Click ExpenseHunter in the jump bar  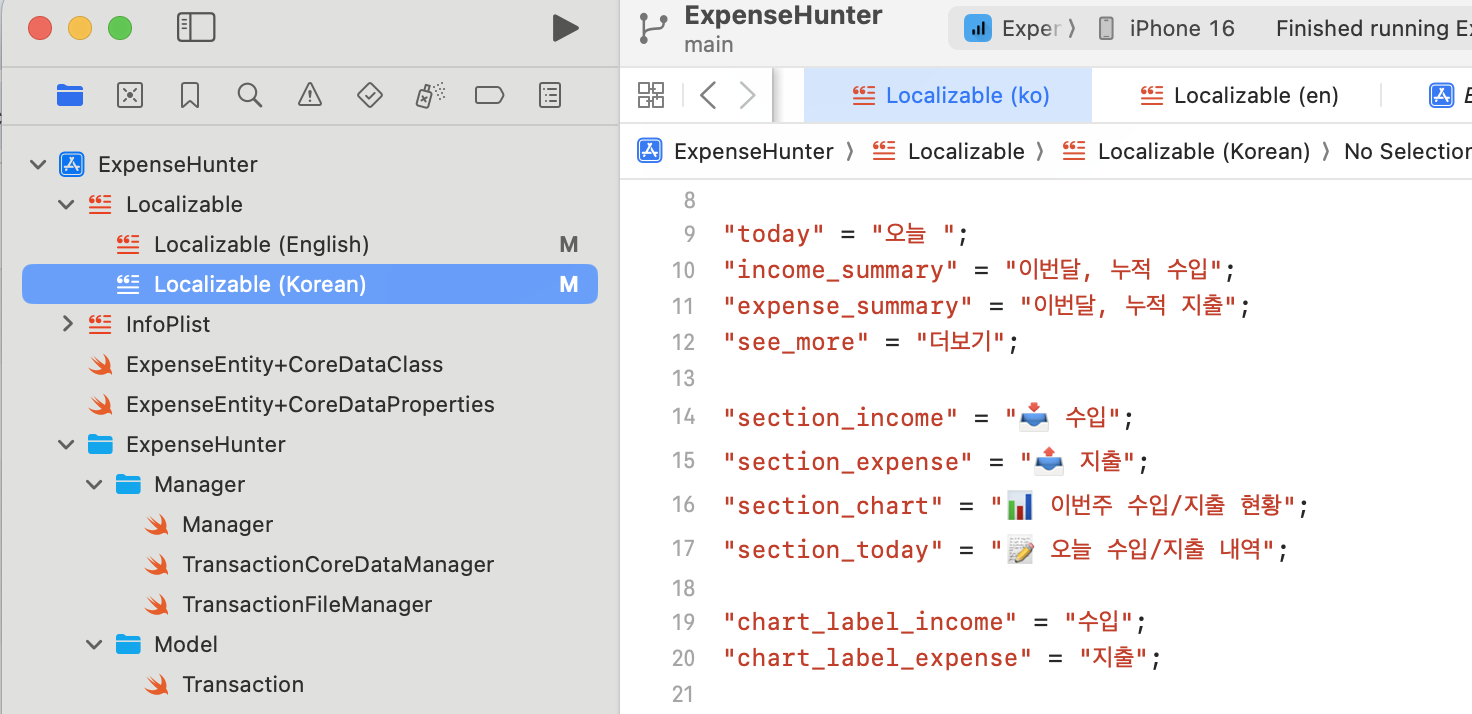coord(735,151)
